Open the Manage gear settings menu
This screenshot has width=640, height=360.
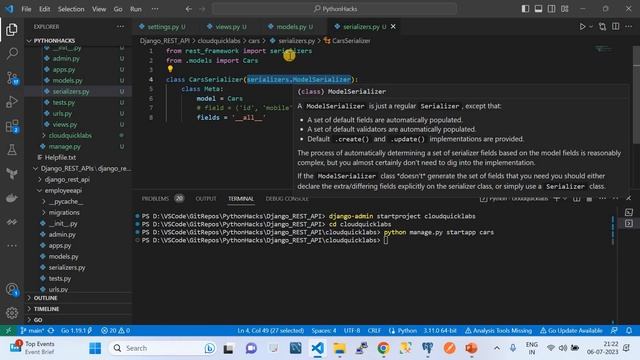tap(12, 313)
